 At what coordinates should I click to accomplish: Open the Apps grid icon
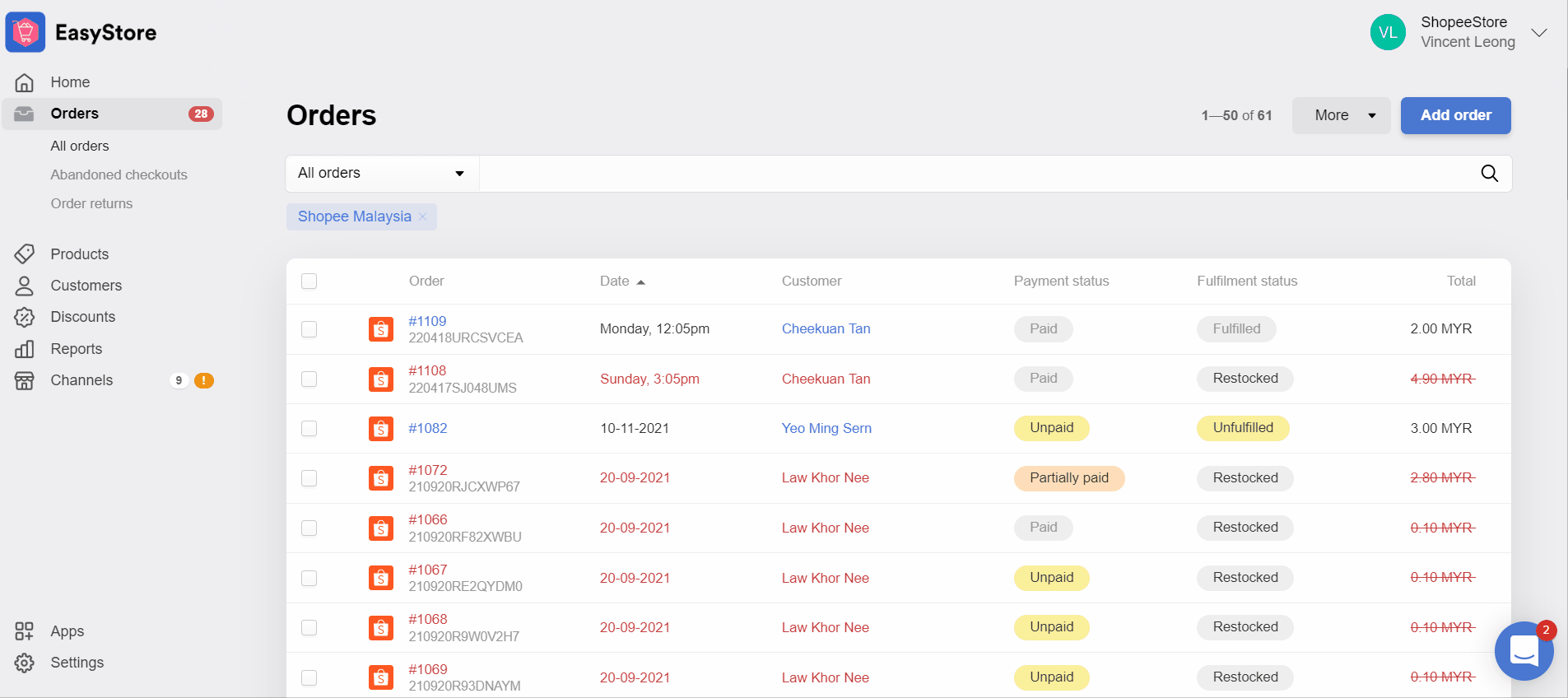click(x=25, y=631)
